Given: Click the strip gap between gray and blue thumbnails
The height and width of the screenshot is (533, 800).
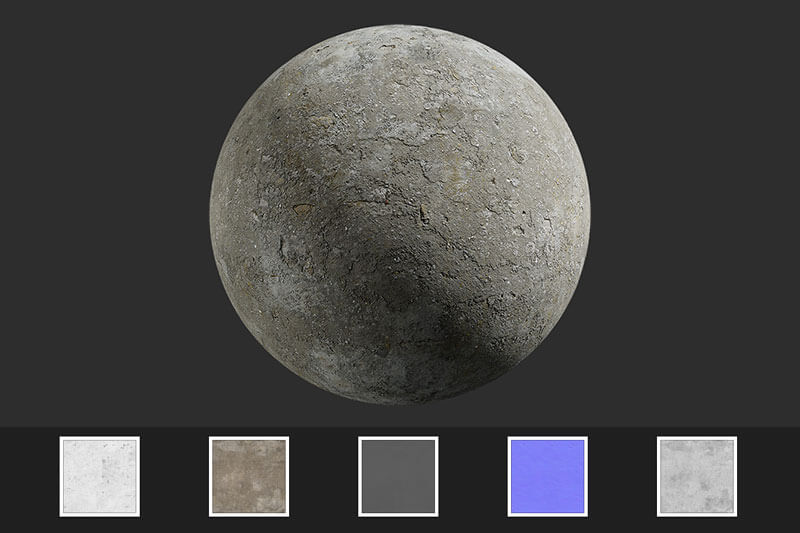Looking at the screenshot, I should 473,476.
